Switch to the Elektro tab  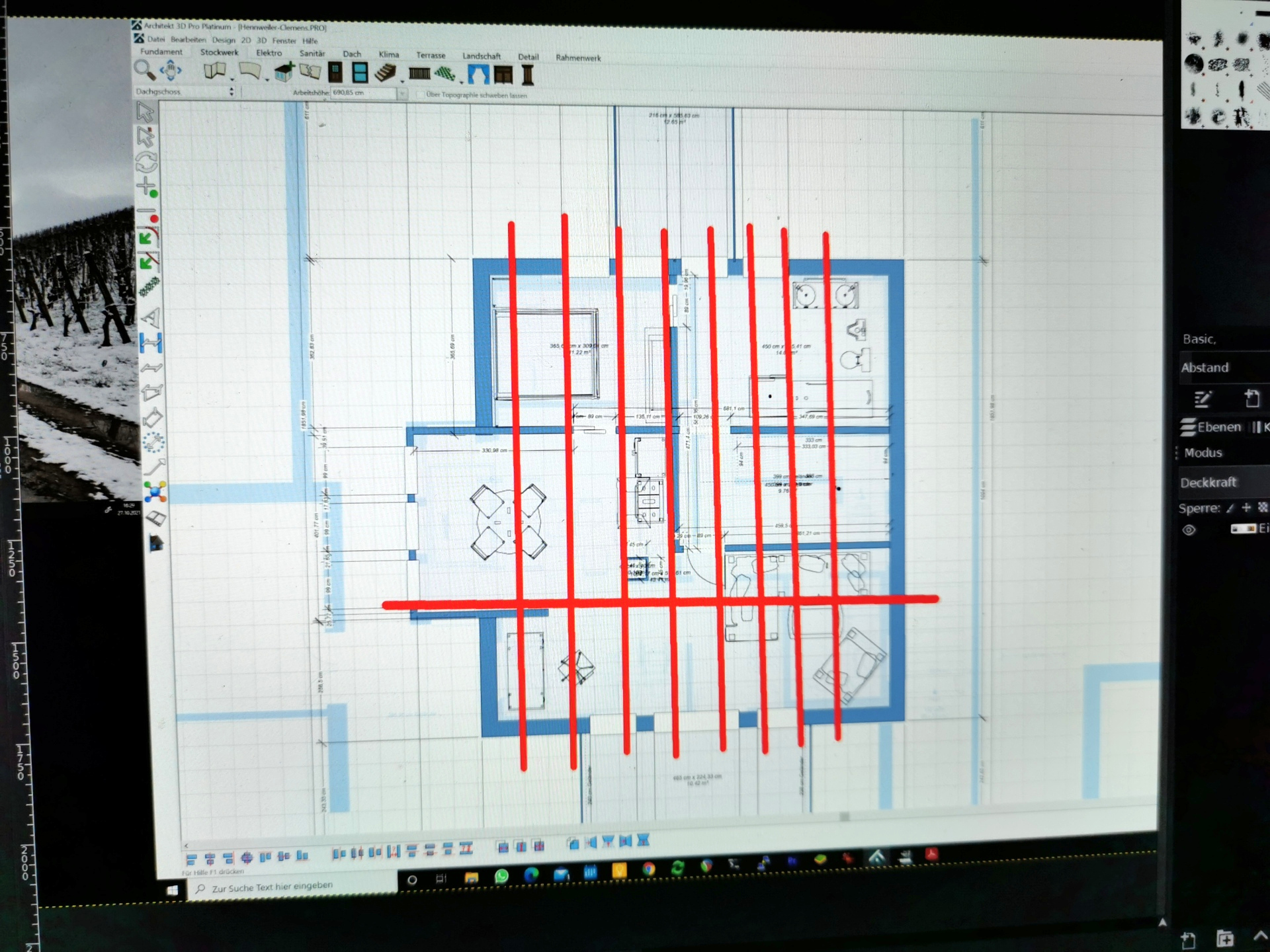(x=269, y=53)
